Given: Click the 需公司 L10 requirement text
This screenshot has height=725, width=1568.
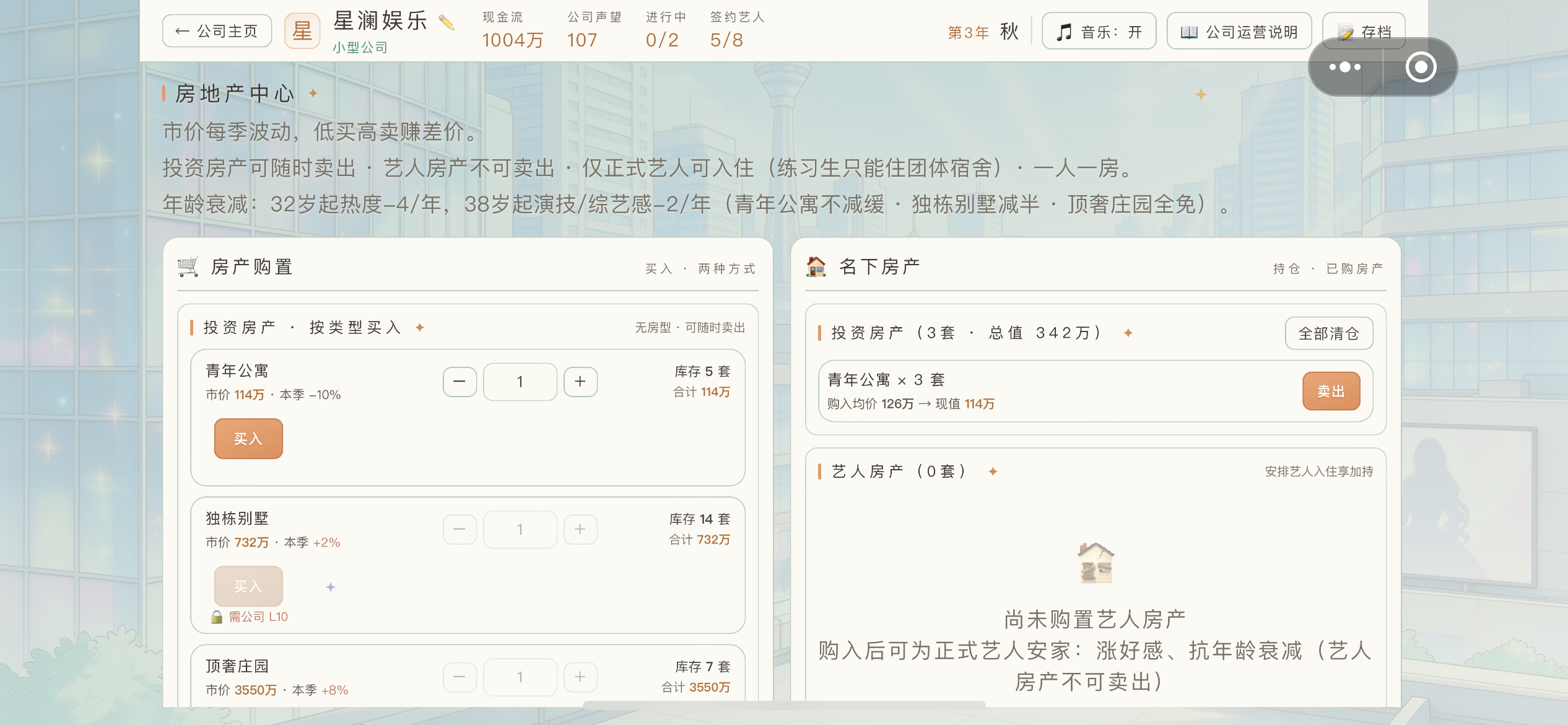Looking at the screenshot, I should click(258, 617).
